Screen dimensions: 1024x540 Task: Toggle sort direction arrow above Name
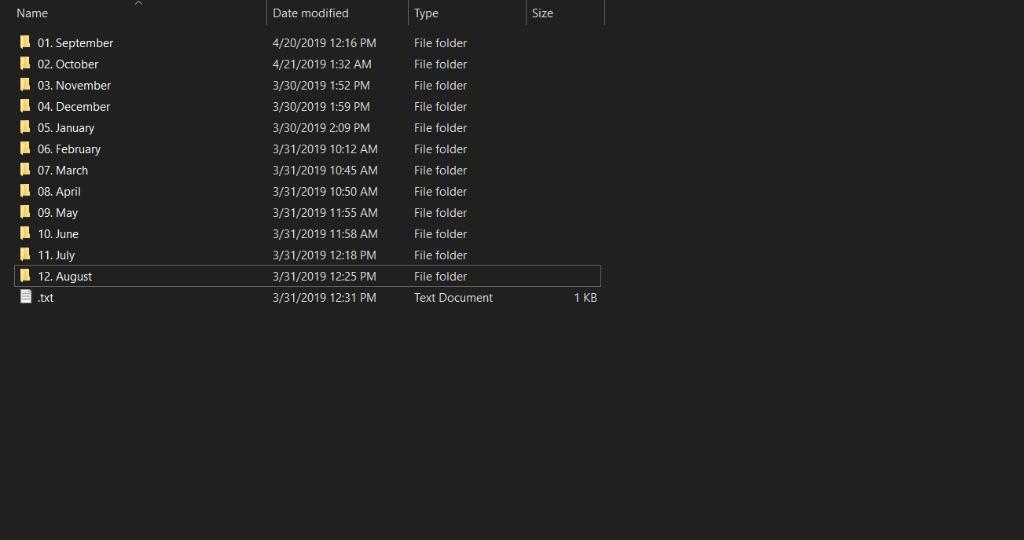(138, 3)
